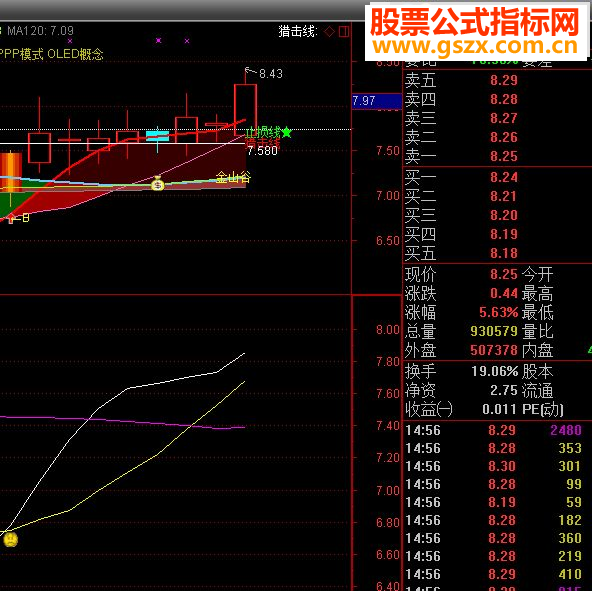
Task: Click the blue 7.97 price tag on the axis
Action: [376, 101]
